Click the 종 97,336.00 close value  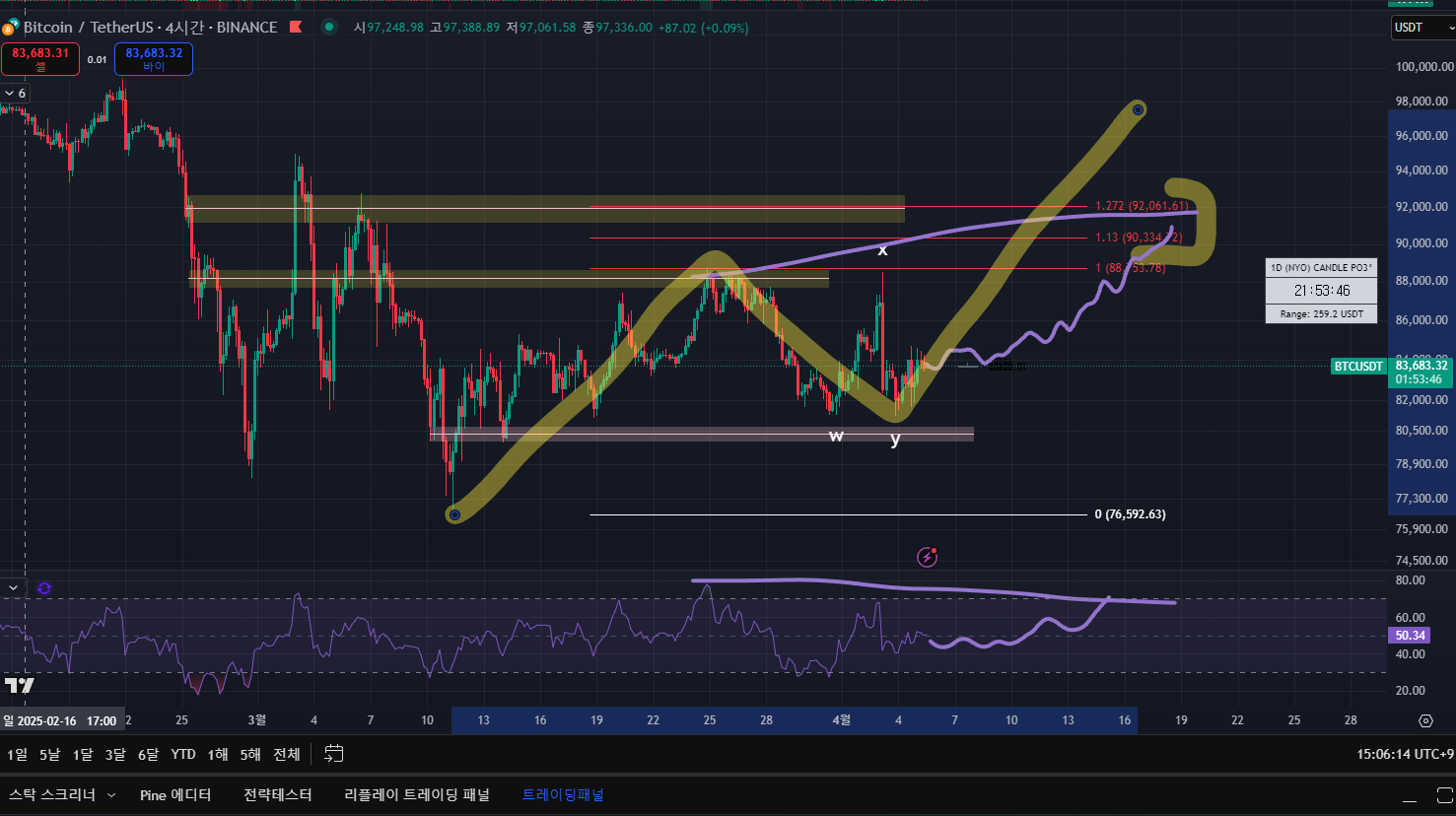tap(617, 28)
